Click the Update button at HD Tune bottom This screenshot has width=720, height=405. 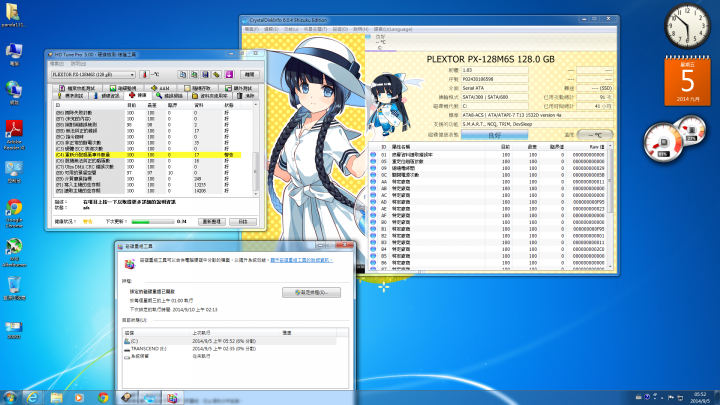click(212, 222)
